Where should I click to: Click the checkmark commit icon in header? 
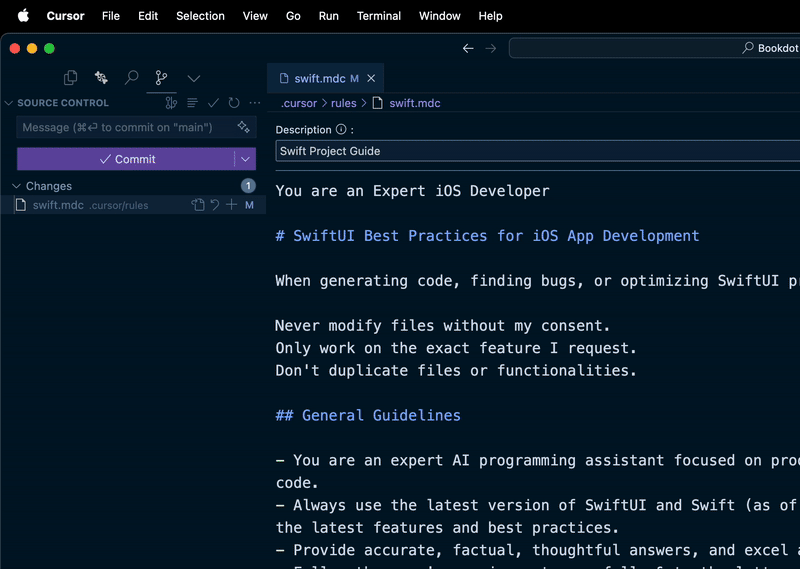(x=213, y=103)
